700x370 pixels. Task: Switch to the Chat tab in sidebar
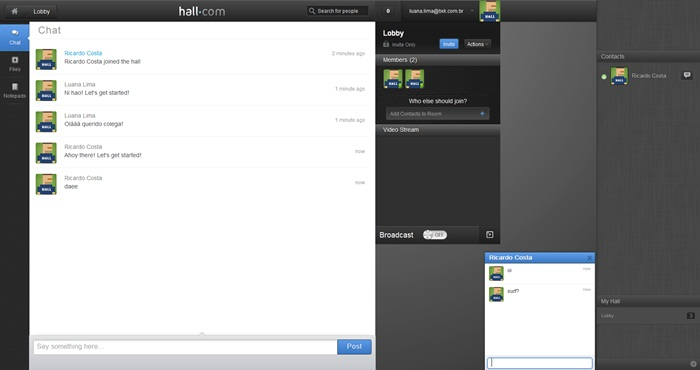point(15,37)
